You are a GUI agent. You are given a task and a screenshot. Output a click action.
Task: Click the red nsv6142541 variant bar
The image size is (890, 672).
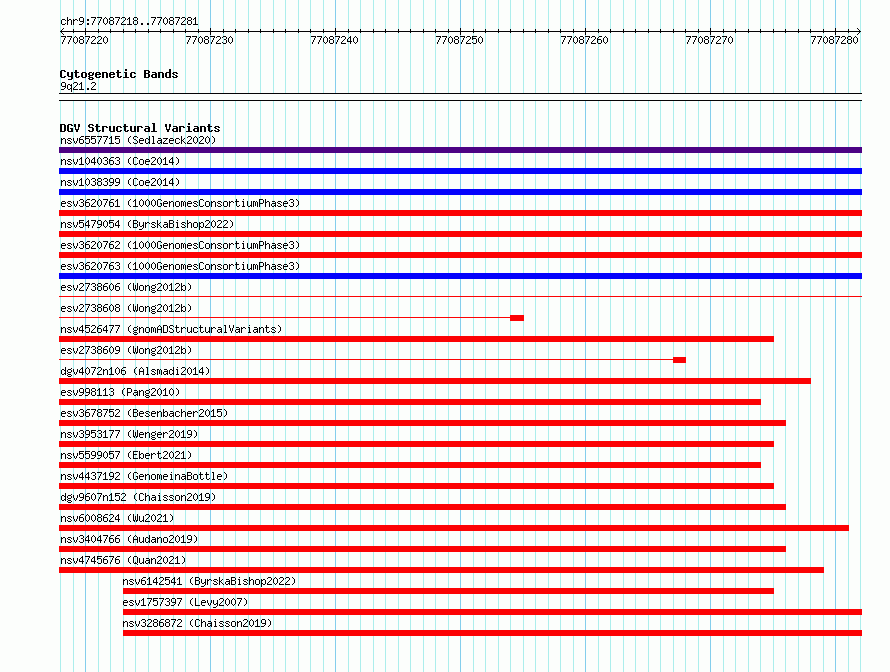click(x=448, y=591)
